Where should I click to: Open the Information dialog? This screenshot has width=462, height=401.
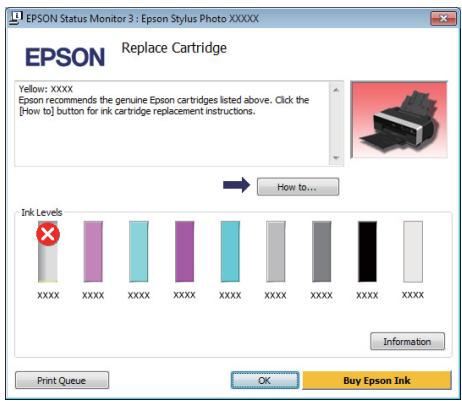click(407, 341)
